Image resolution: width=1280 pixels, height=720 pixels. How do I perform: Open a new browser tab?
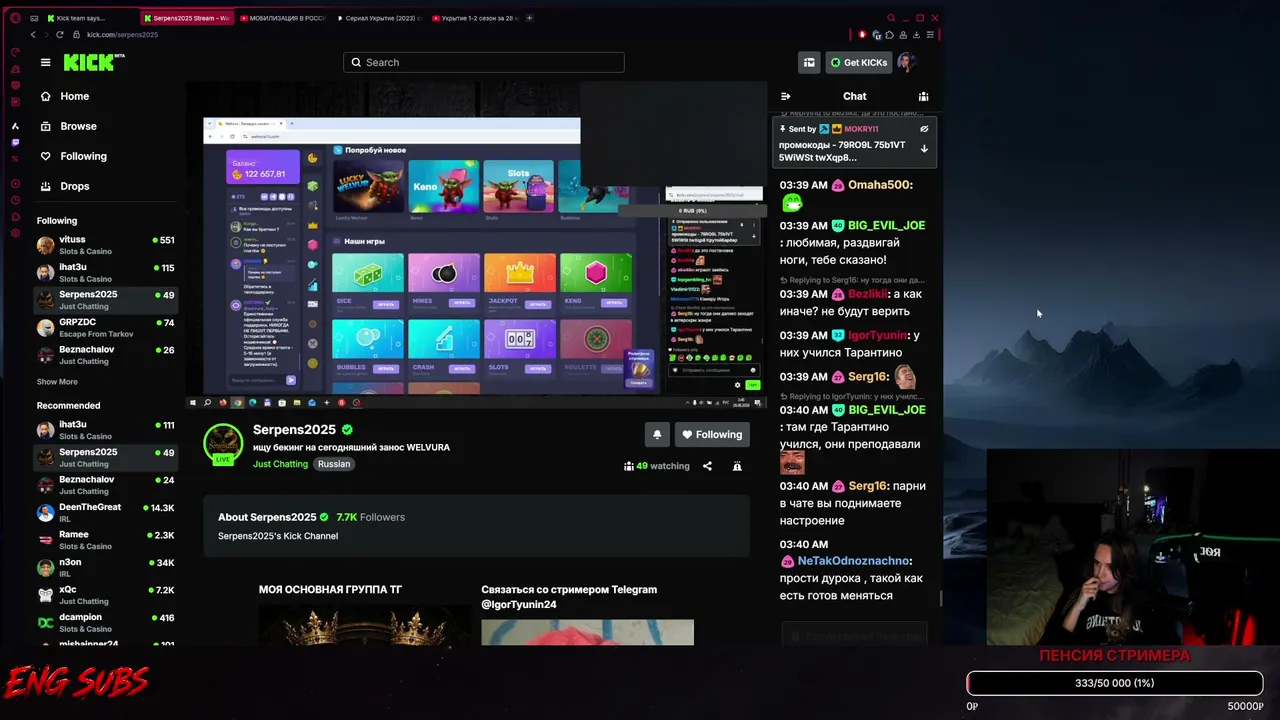[529, 18]
